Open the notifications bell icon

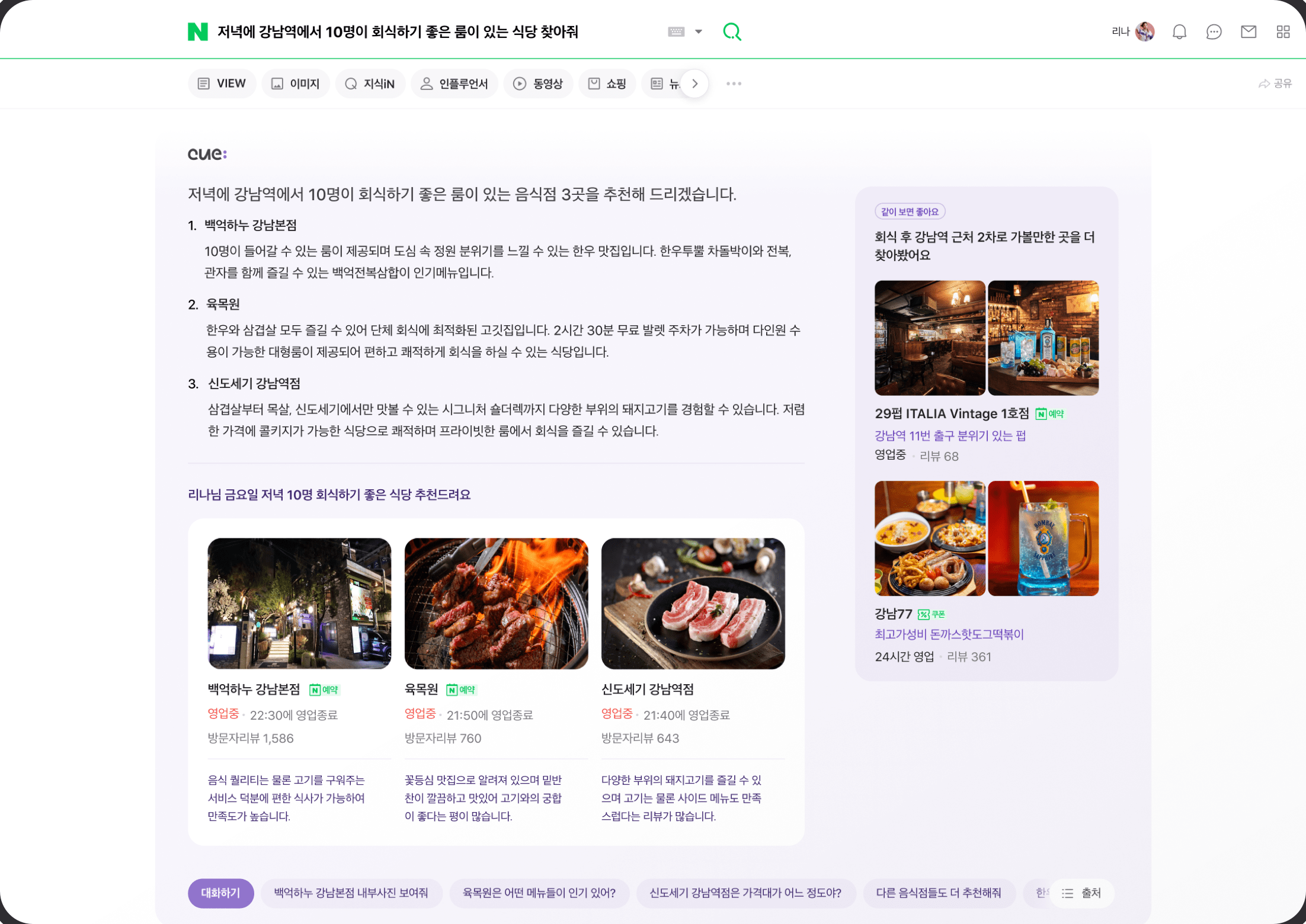(x=1179, y=32)
